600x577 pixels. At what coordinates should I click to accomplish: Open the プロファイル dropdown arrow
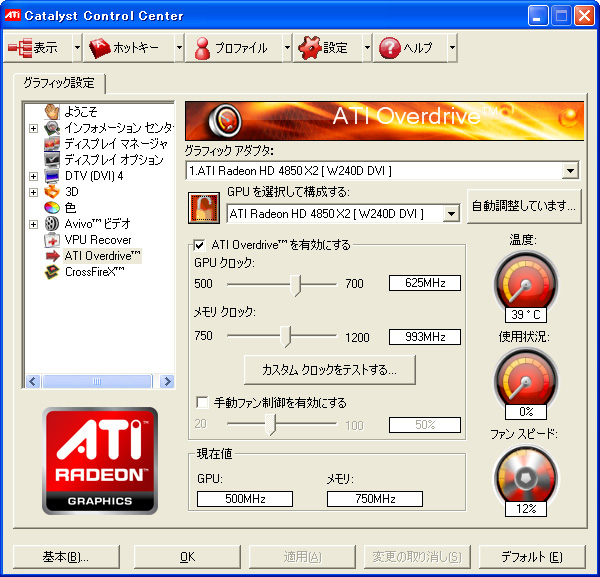287,48
